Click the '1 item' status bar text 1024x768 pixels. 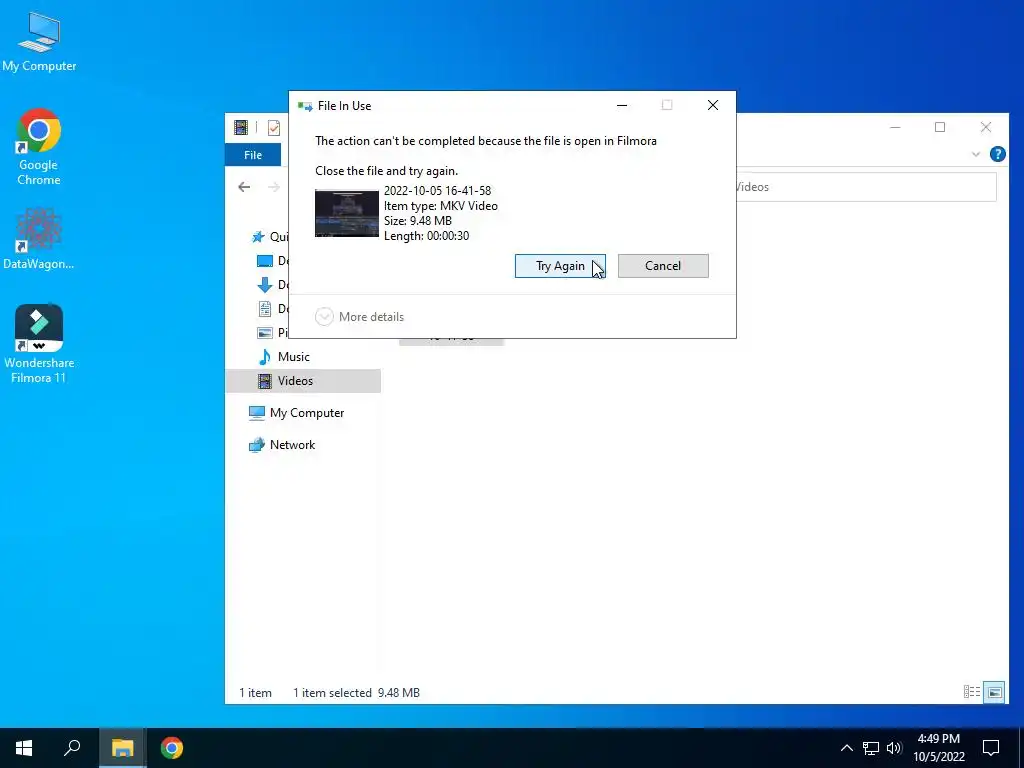[x=255, y=693]
